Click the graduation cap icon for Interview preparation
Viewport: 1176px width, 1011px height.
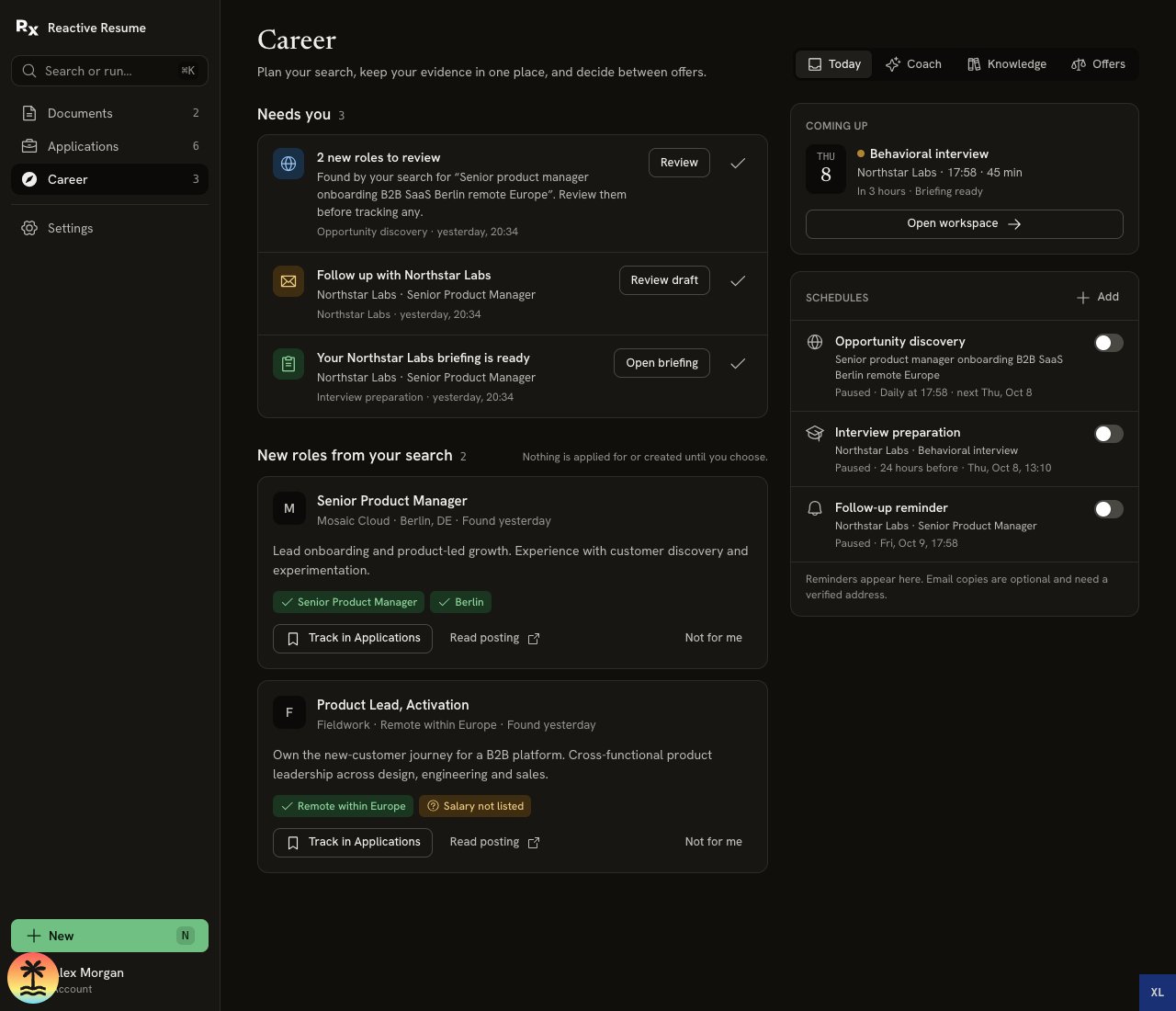tap(815, 433)
